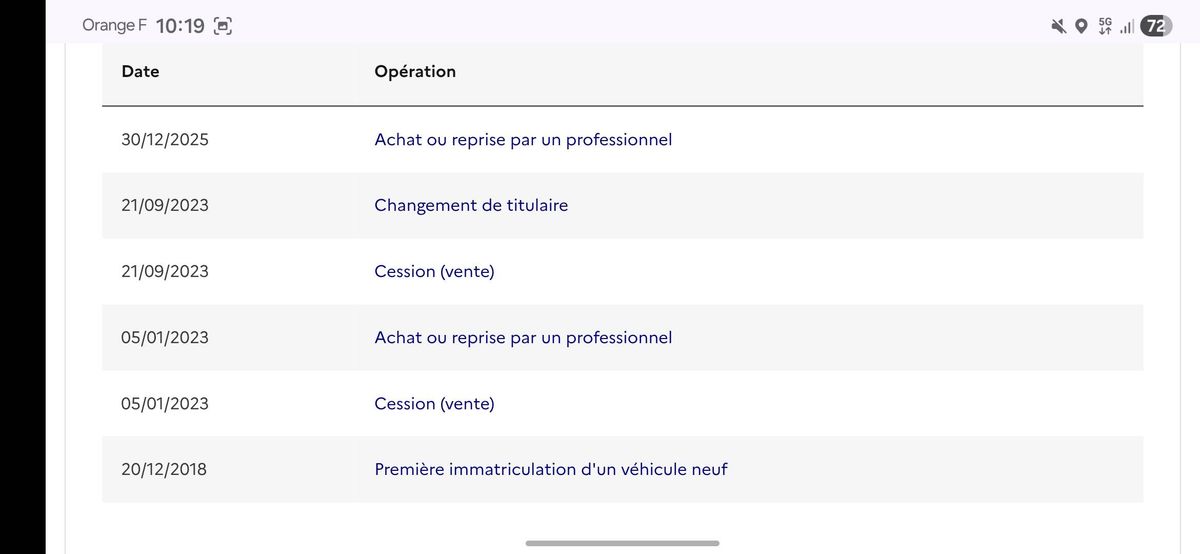Tap the bottom navigation gesture handle bar
The image size is (1200, 554).
point(622,543)
